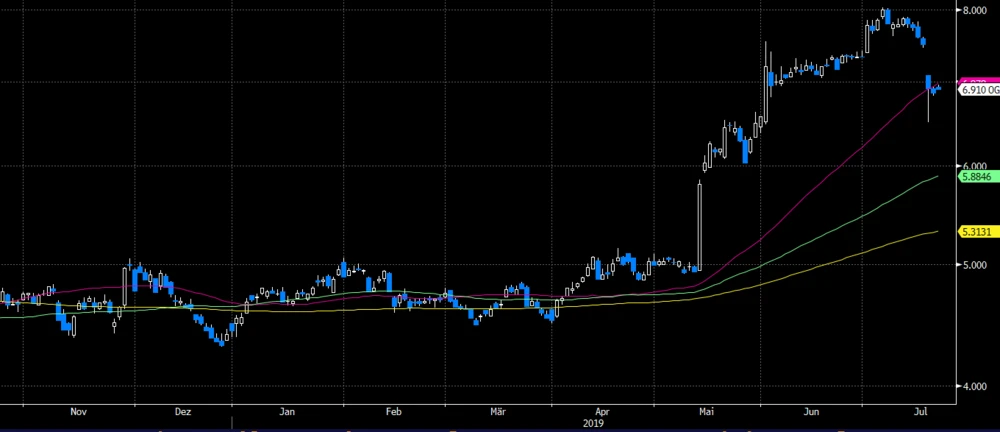Select the Mär label on time axis
Screen dimensions: 1000x432
pos(497,411)
